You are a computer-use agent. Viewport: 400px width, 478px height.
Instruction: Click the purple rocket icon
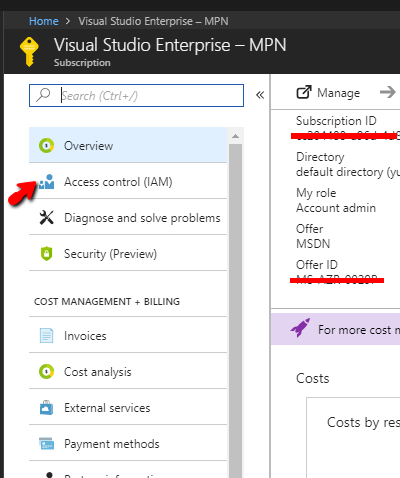click(x=300, y=328)
